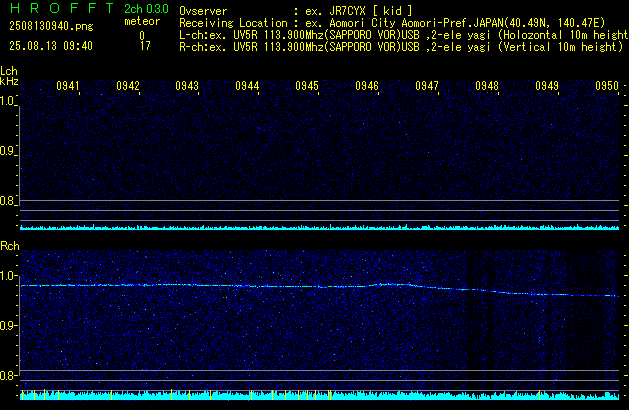The width and height of the screenshot is (629, 410).
Task: Click the L-ch receiver description line
Action: click(404, 35)
